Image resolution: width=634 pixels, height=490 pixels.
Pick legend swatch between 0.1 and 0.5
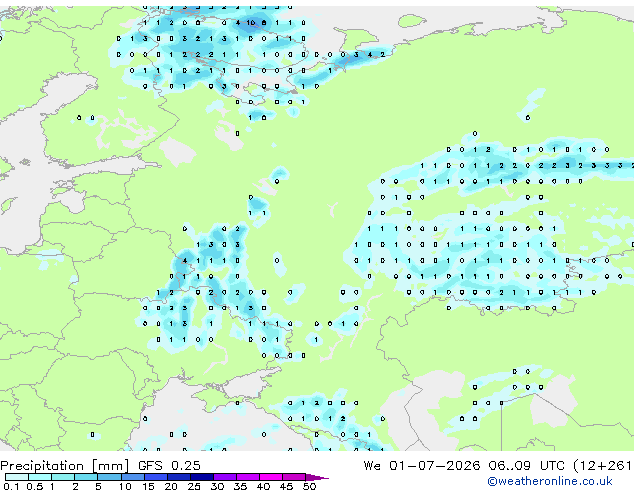click(x=17, y=477)
